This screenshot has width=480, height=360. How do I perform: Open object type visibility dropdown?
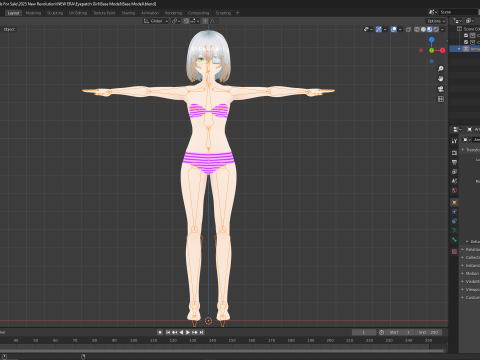pos(368,29)
